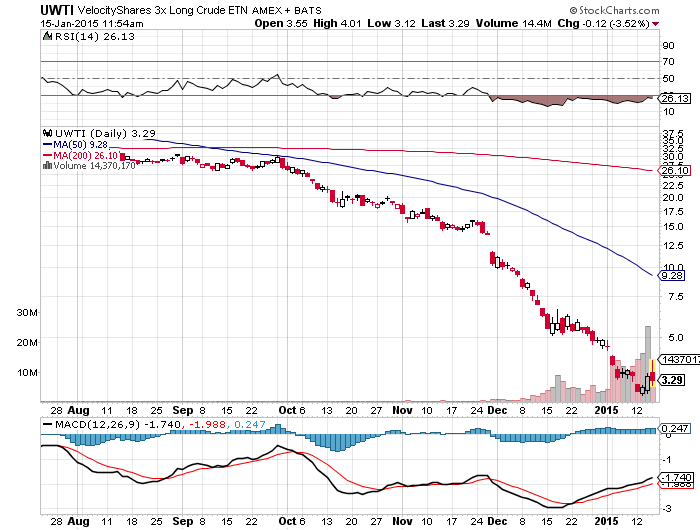Click the 90 level on RSI axis

668,46
